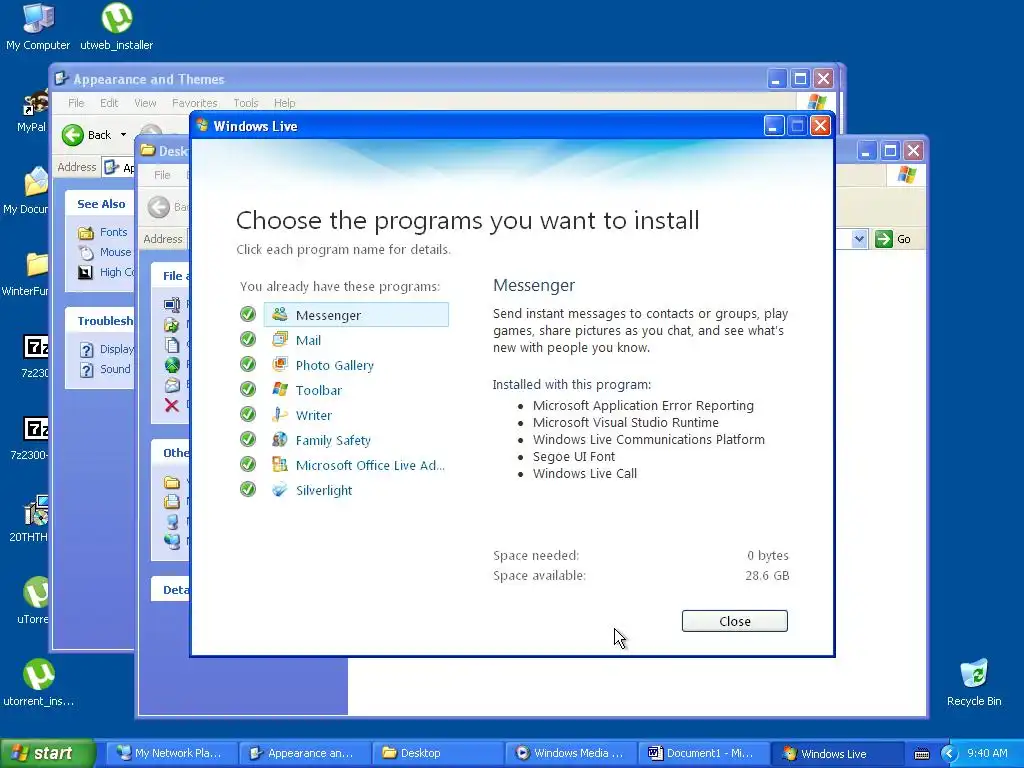Switch to Document1 Word taskbar button

tap(703, 753)
